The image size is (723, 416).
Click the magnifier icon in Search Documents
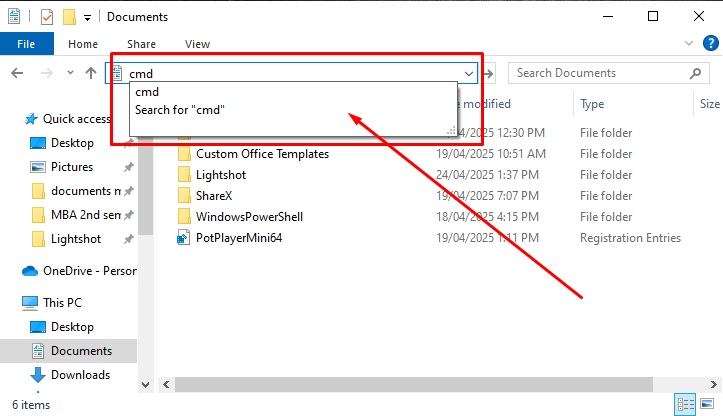coord(696,73)
